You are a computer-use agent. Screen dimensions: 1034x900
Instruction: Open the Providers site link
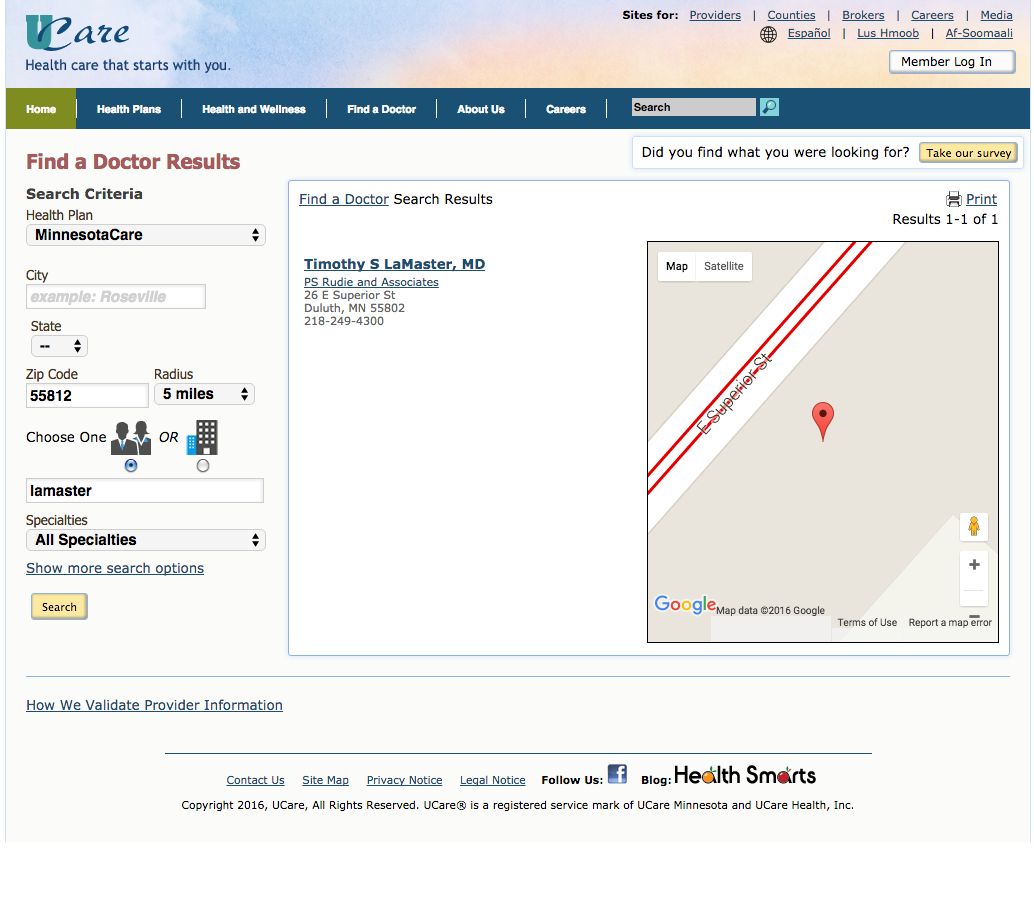tap(715, 15)
